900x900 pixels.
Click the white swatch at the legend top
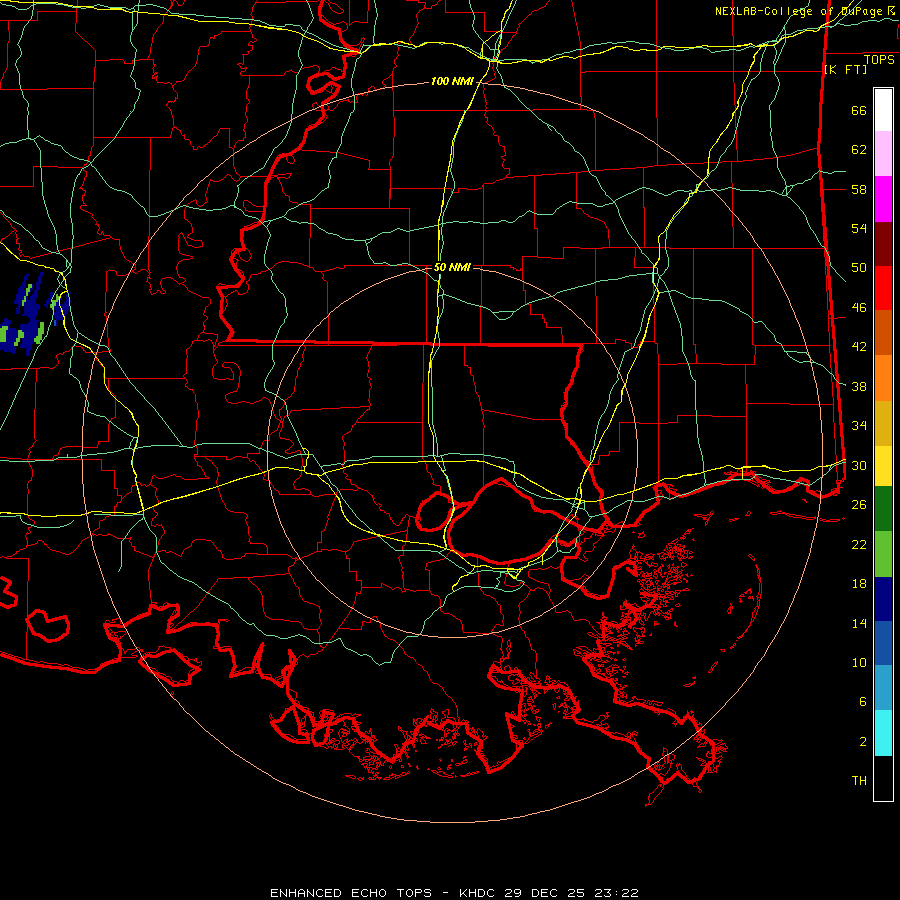click(883, 110)
